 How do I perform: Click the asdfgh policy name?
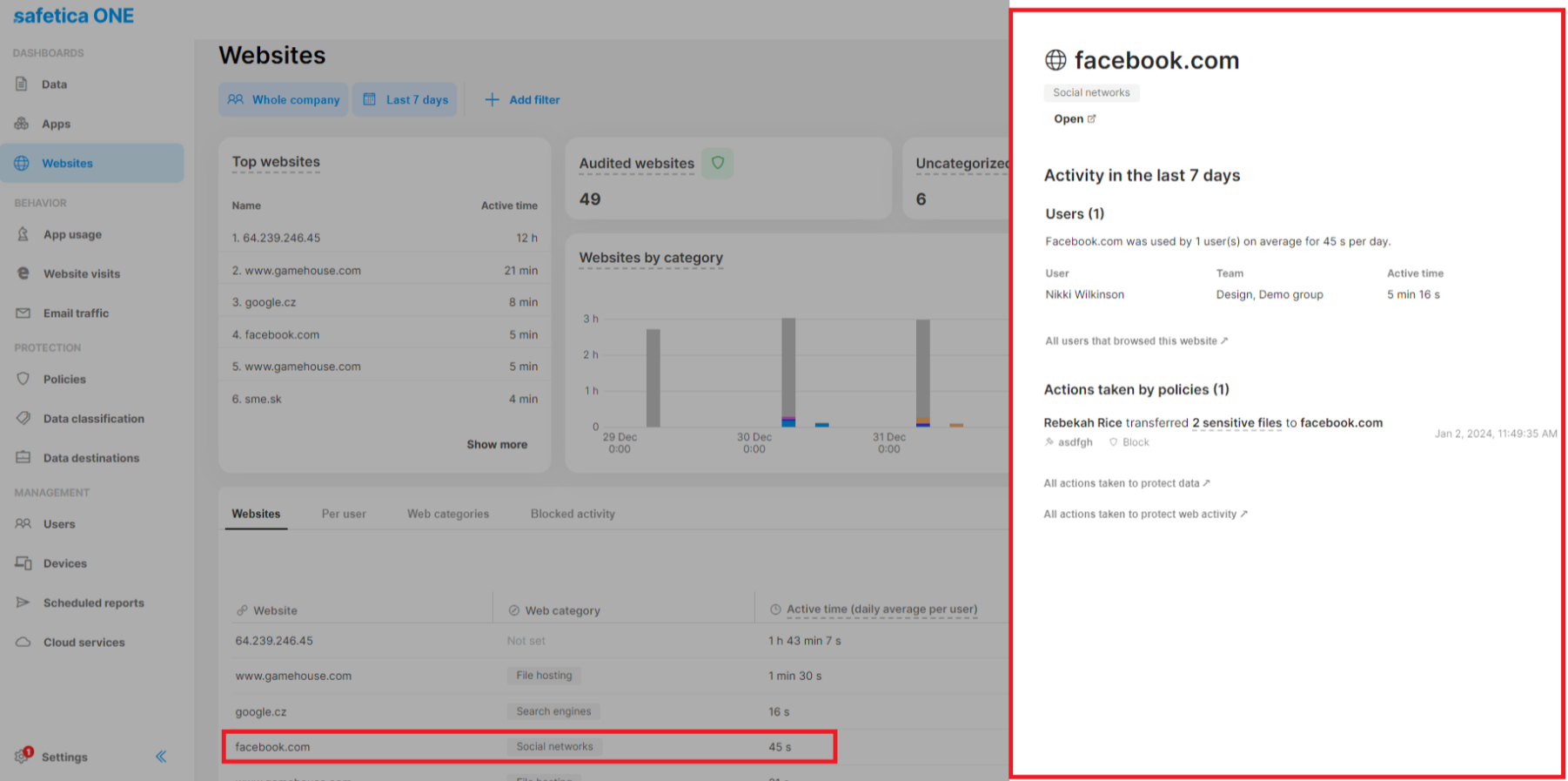[x=1068, y=442]
